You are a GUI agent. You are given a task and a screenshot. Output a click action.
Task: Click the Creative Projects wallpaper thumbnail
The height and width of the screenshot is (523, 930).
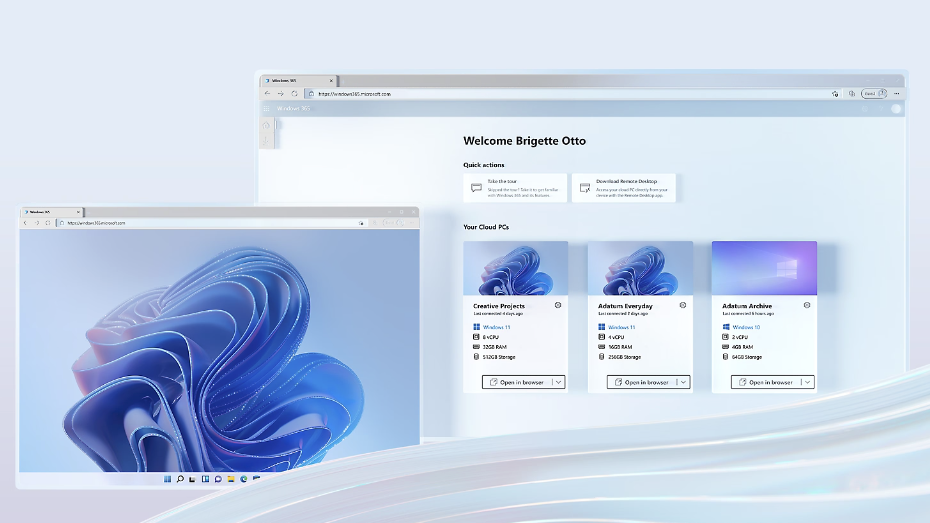click(515, 268)
